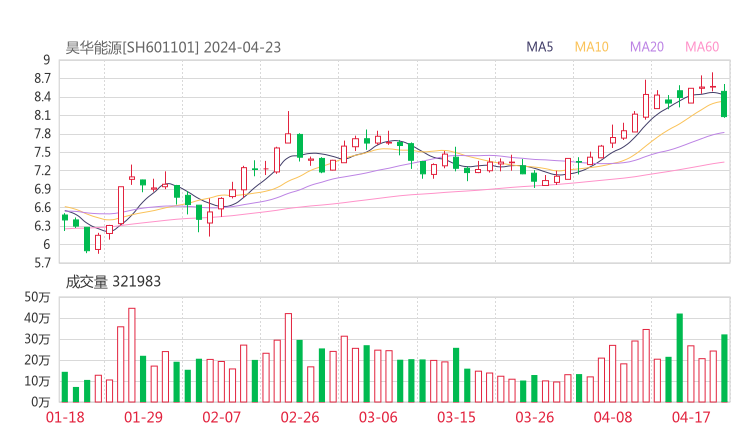Click the 9 price axis label

pos(46,60)
